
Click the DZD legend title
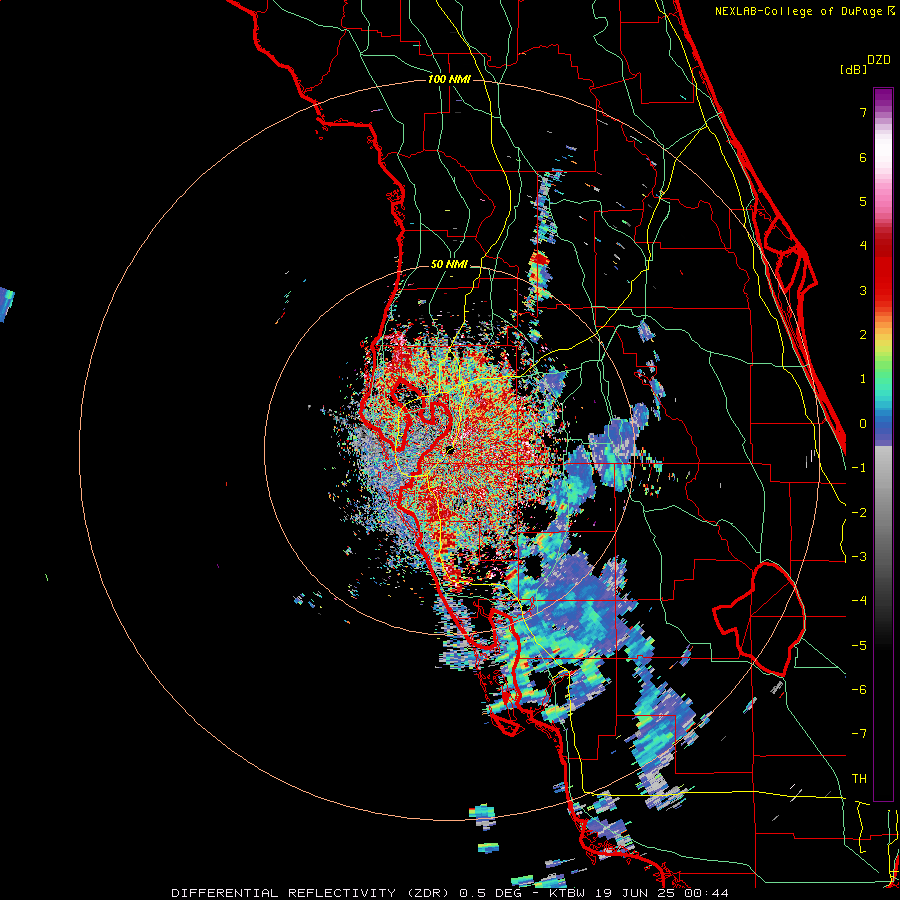[879, 60]
